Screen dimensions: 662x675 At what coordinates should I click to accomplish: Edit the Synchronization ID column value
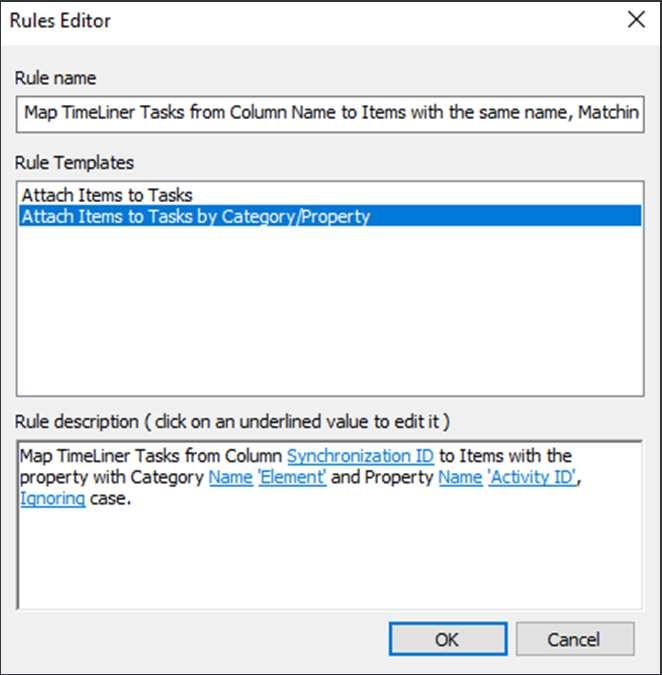click(x=360, y=457)
